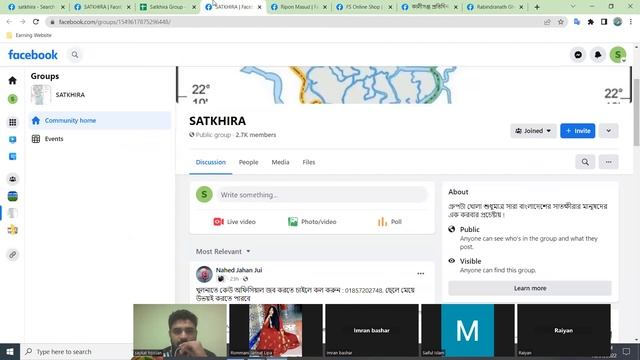Image resolution: width=640 pixels, height=360 pixels.
Task: Open the Messenger icon
Action: point(578,55)
